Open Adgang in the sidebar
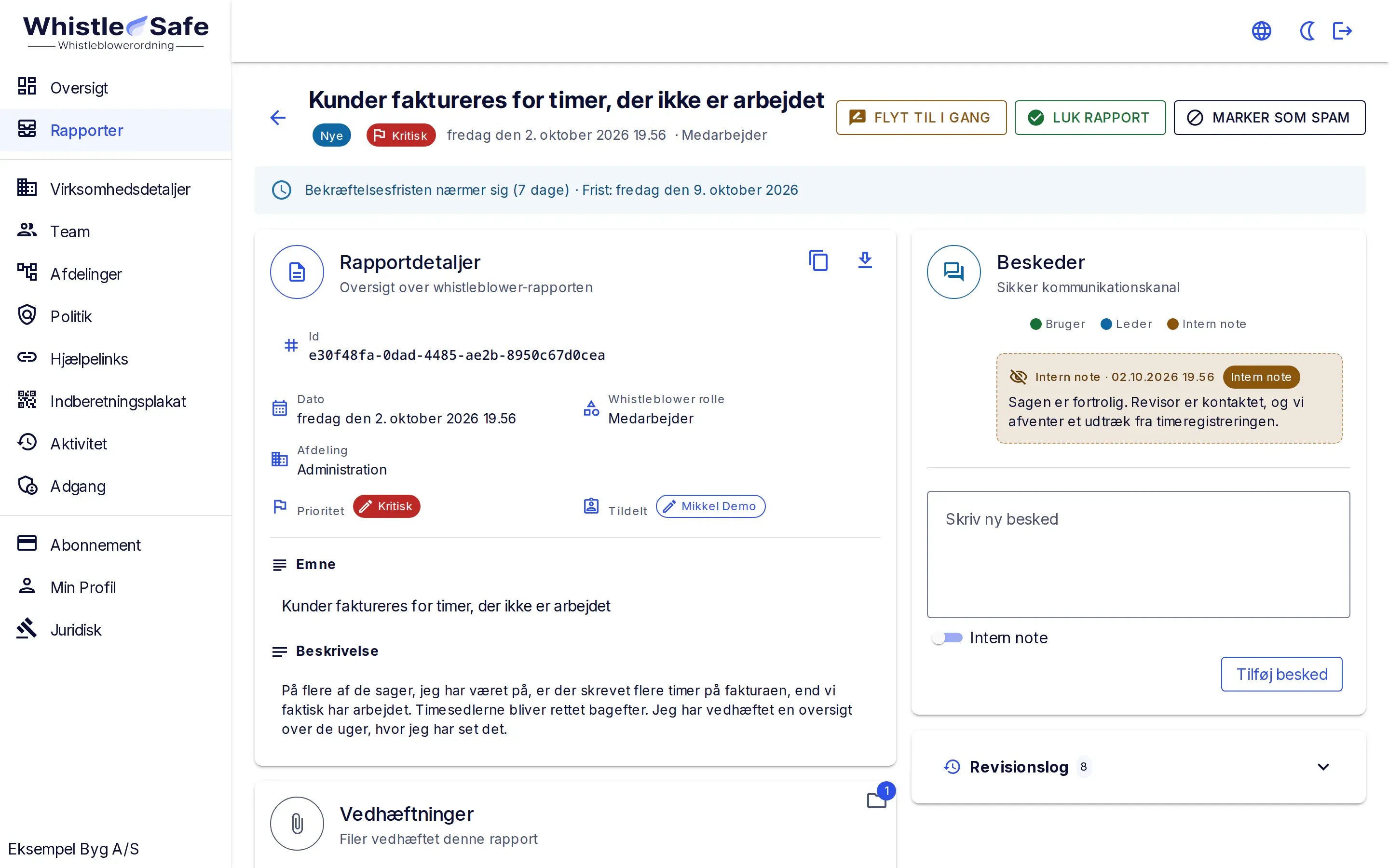The height and width of the screenshot is (868, 1389). (x=115, y=486)
